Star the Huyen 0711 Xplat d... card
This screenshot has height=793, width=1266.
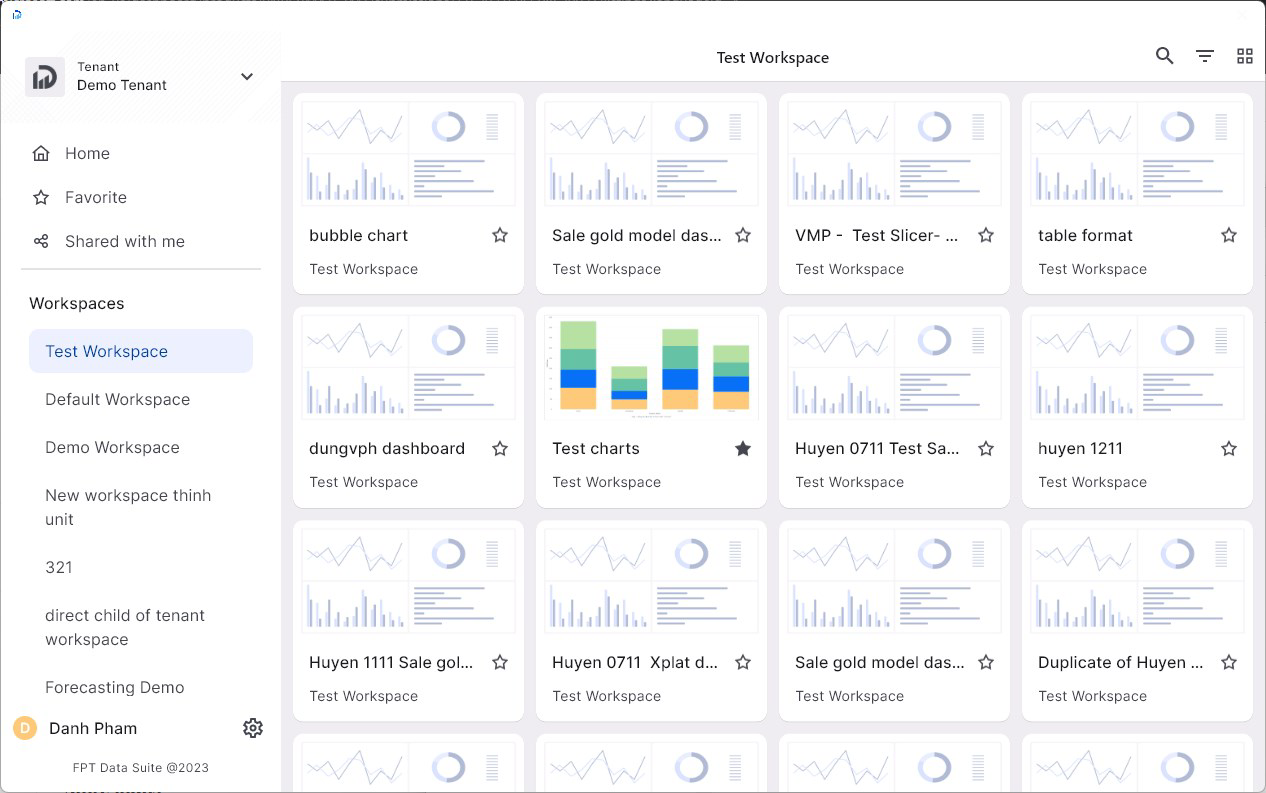(x=743, y=662)
